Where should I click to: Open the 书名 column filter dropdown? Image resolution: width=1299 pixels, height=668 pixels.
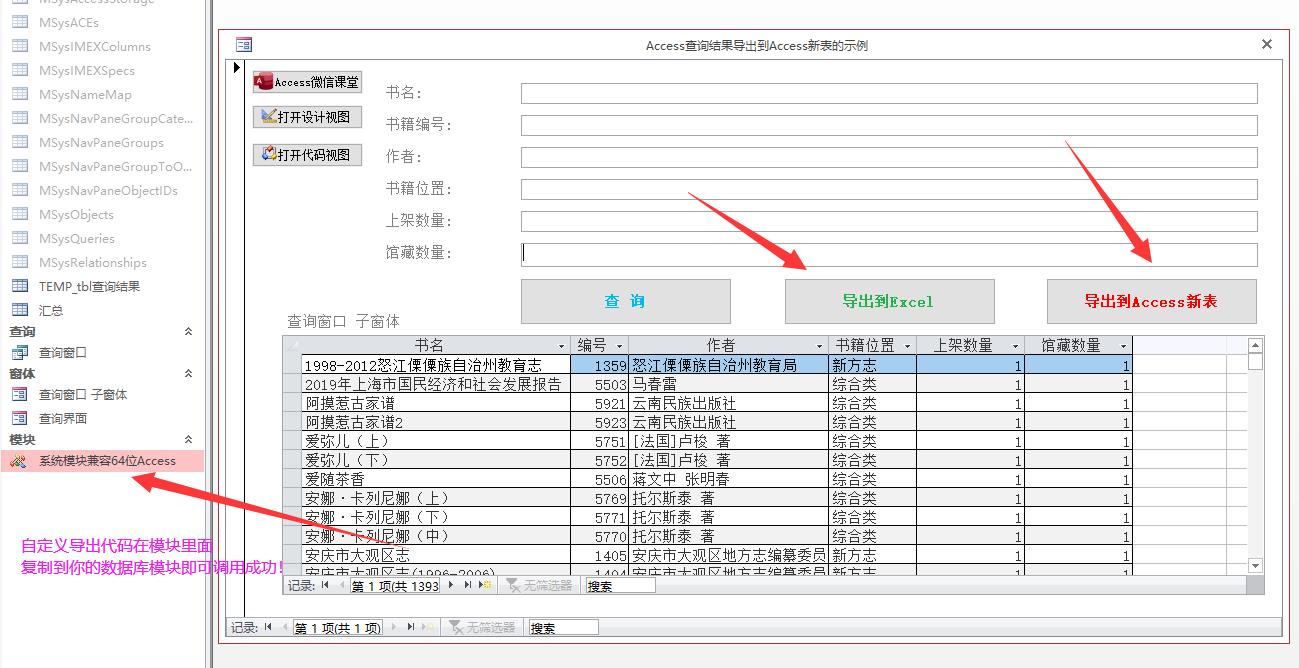[561, 346]
